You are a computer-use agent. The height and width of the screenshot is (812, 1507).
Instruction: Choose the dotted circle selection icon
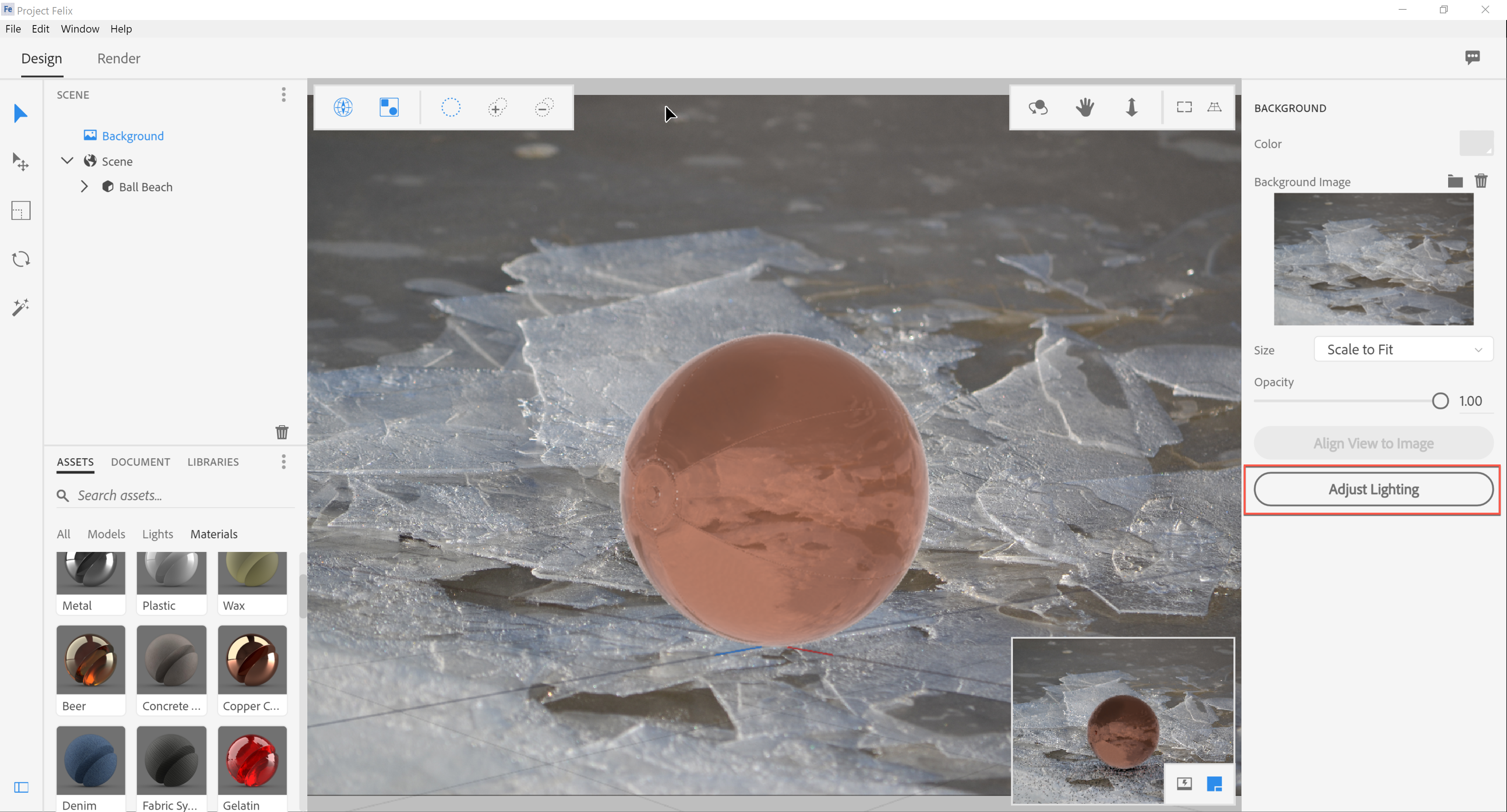pos(451,107)
